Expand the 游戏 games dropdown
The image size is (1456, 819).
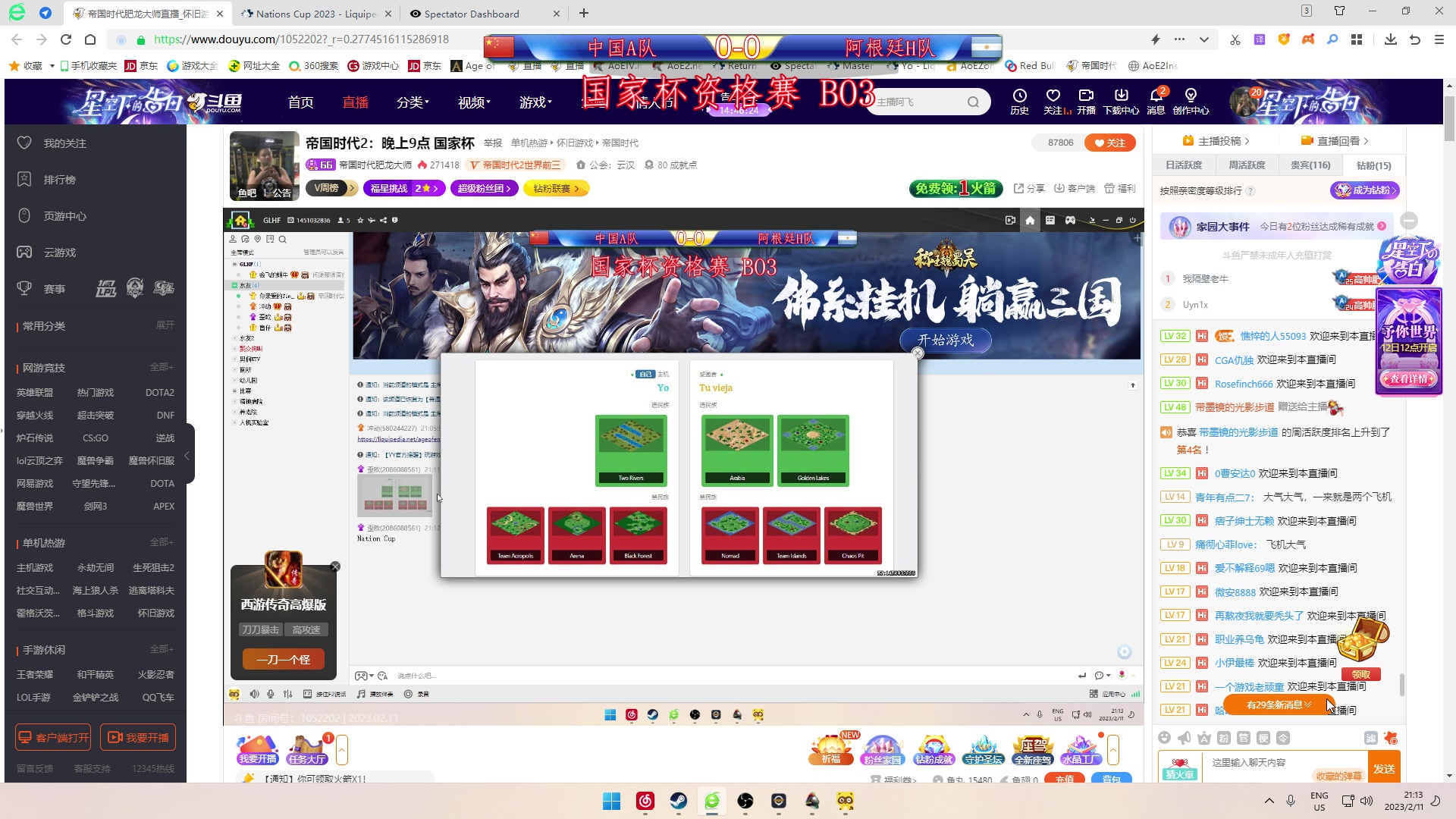[x=535, y=102]
